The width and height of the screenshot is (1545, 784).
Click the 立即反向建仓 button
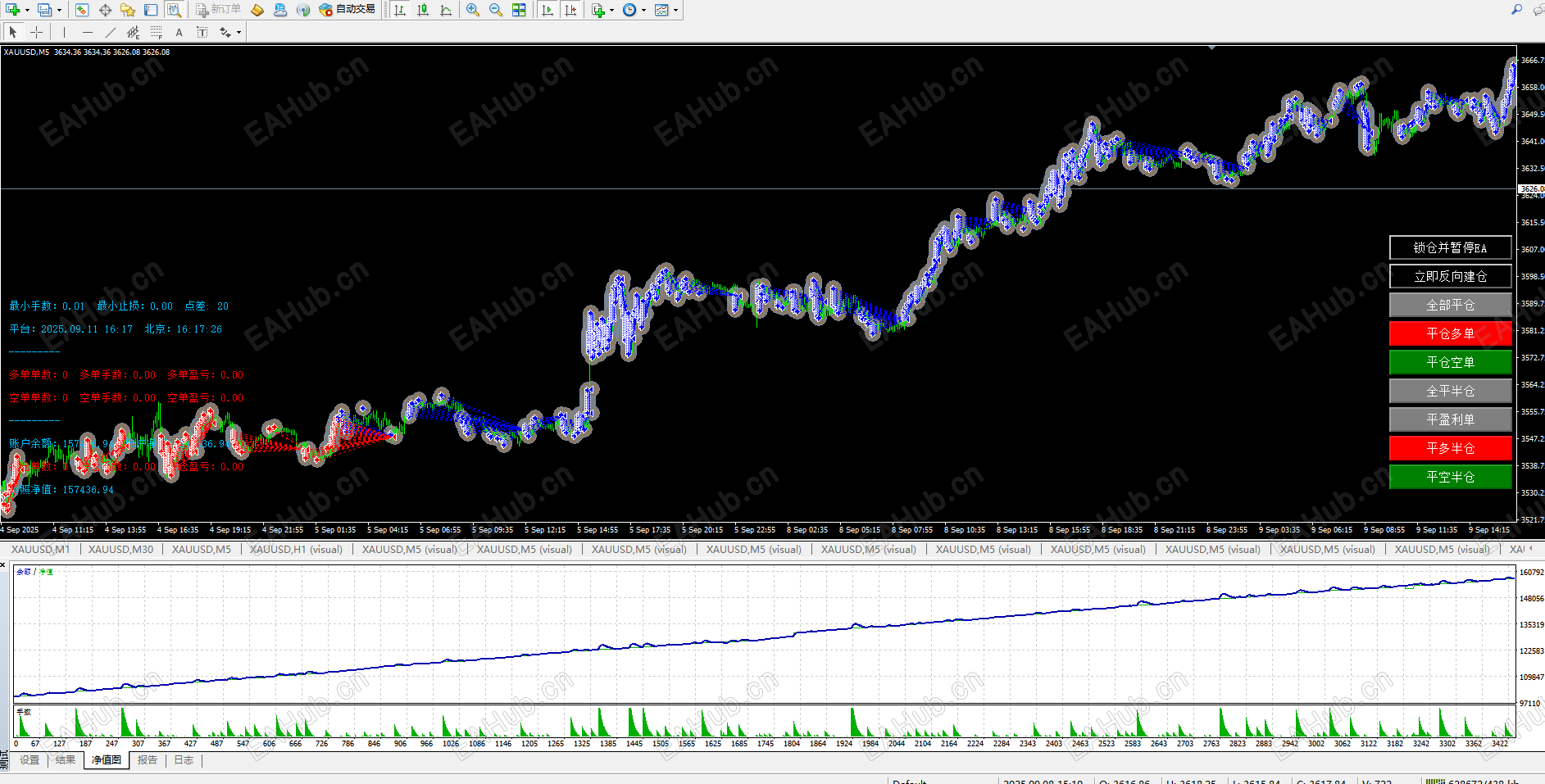(x=1450, y=276)
